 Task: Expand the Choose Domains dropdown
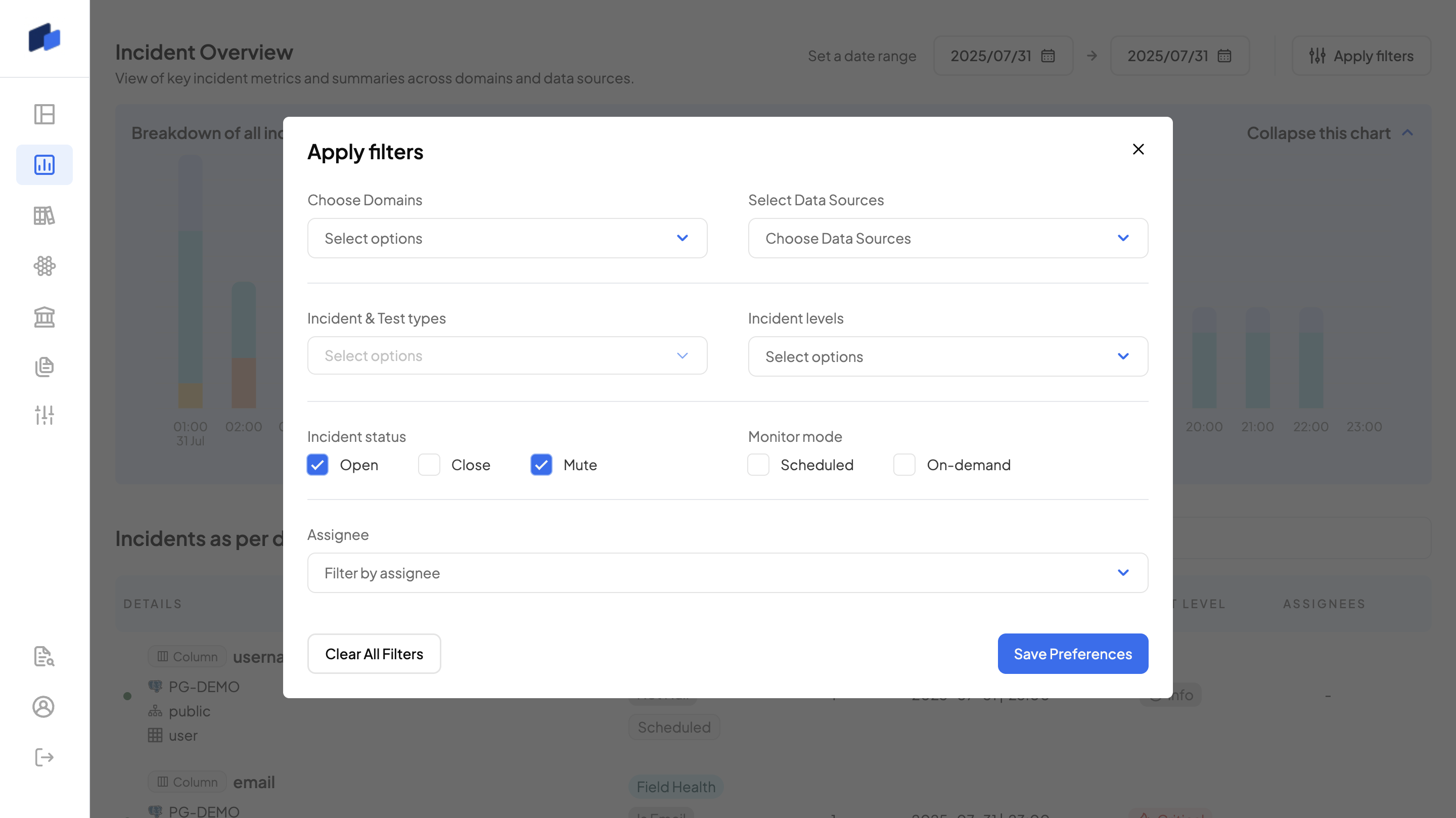507,238
